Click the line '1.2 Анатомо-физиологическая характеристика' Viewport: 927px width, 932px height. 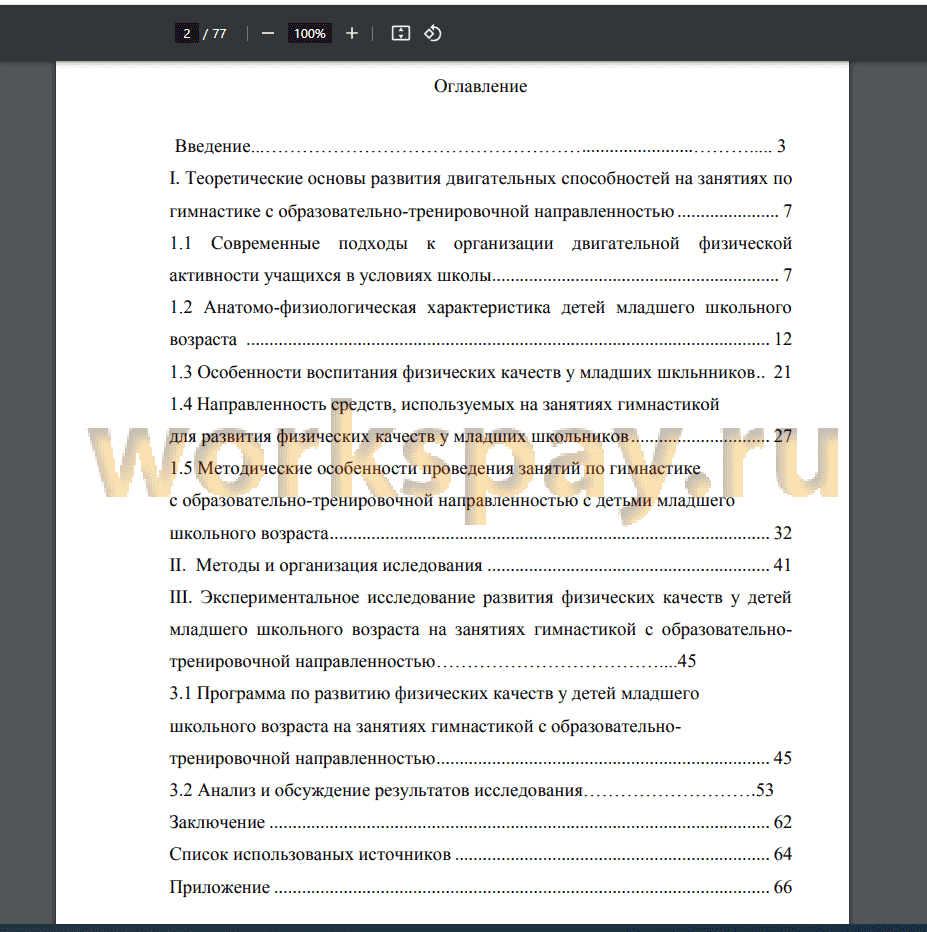coord(480,307)
